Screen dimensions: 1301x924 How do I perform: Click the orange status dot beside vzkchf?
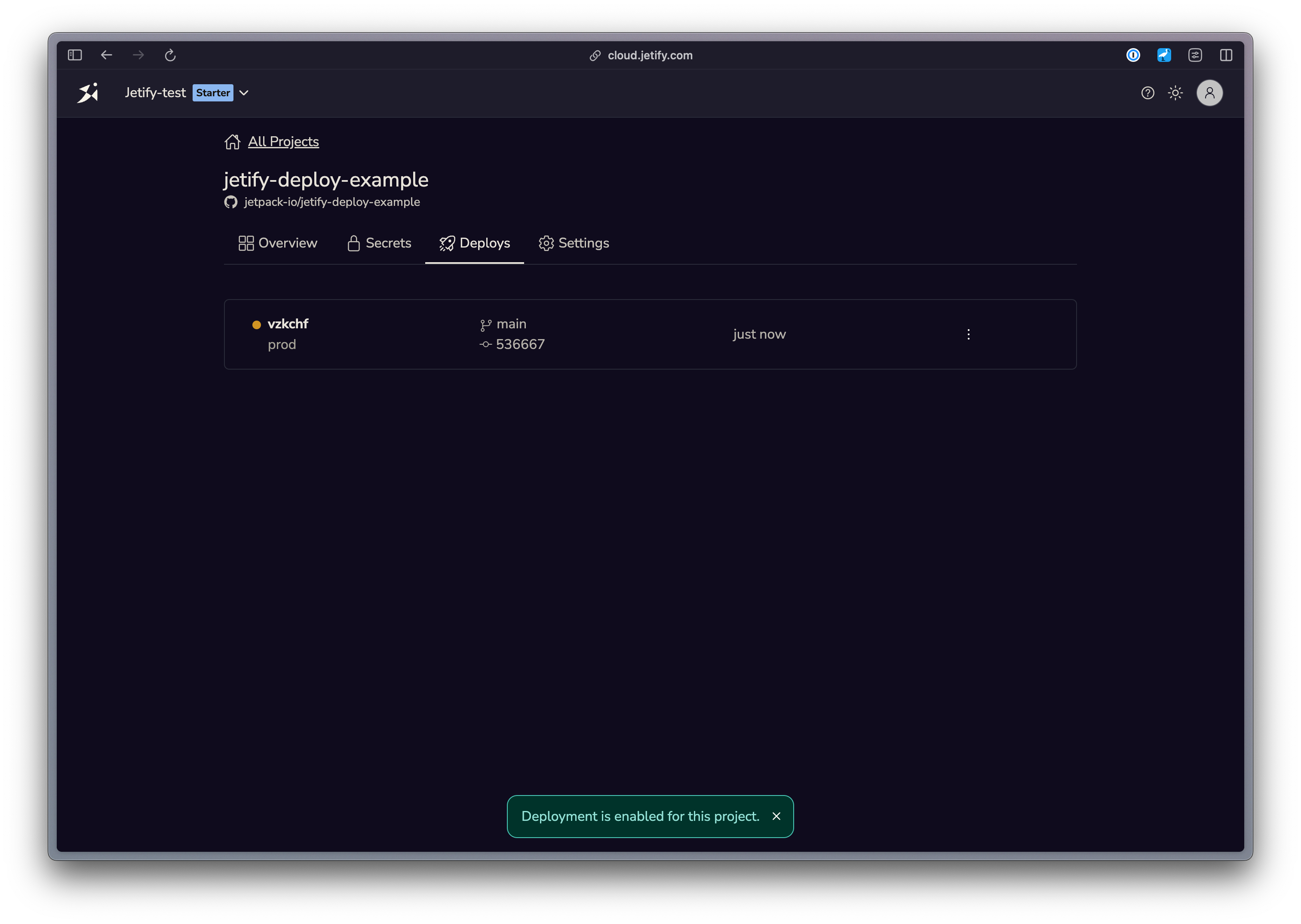(x=257, y=324)
